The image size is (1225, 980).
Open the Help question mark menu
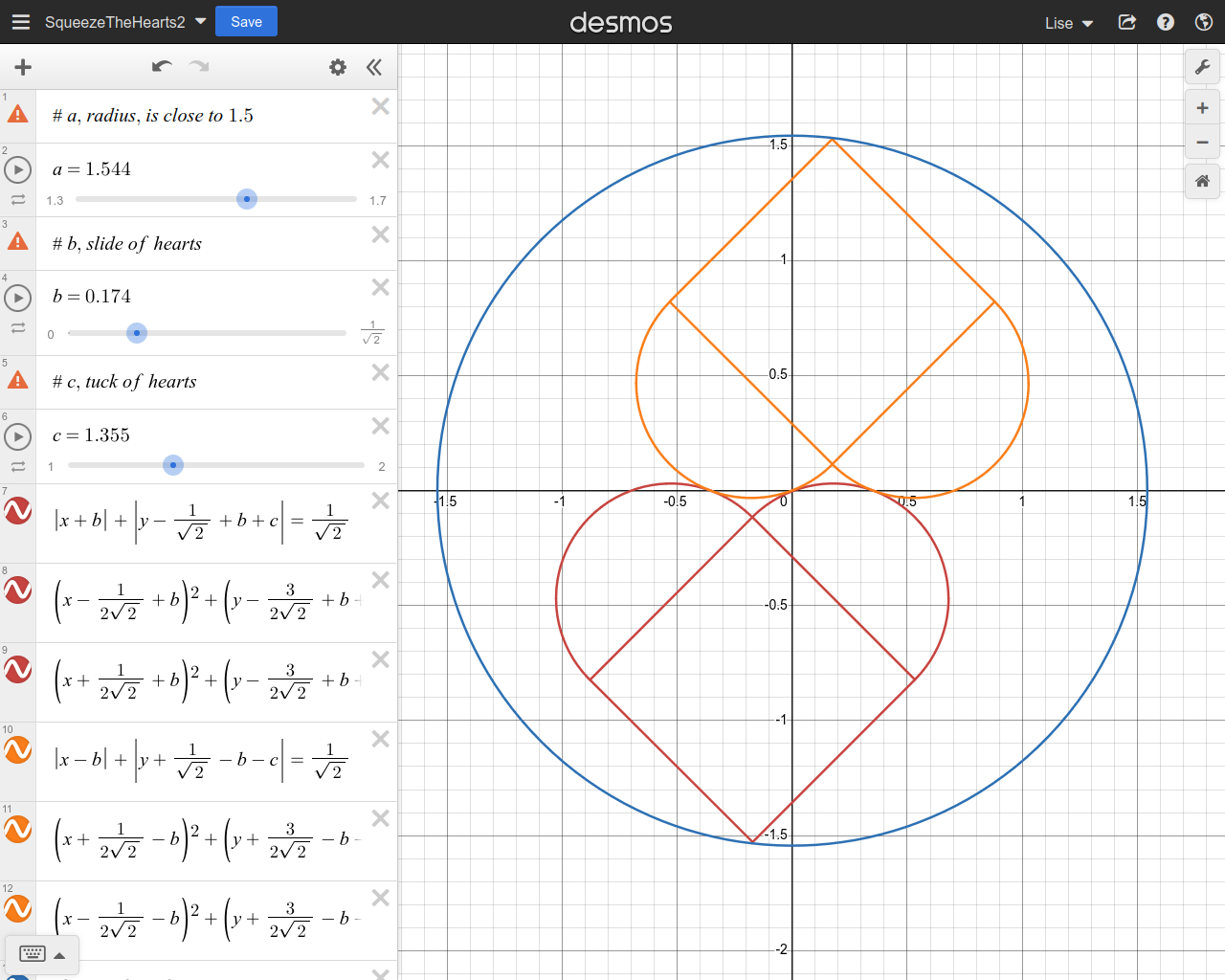(x=1165, y=22)
